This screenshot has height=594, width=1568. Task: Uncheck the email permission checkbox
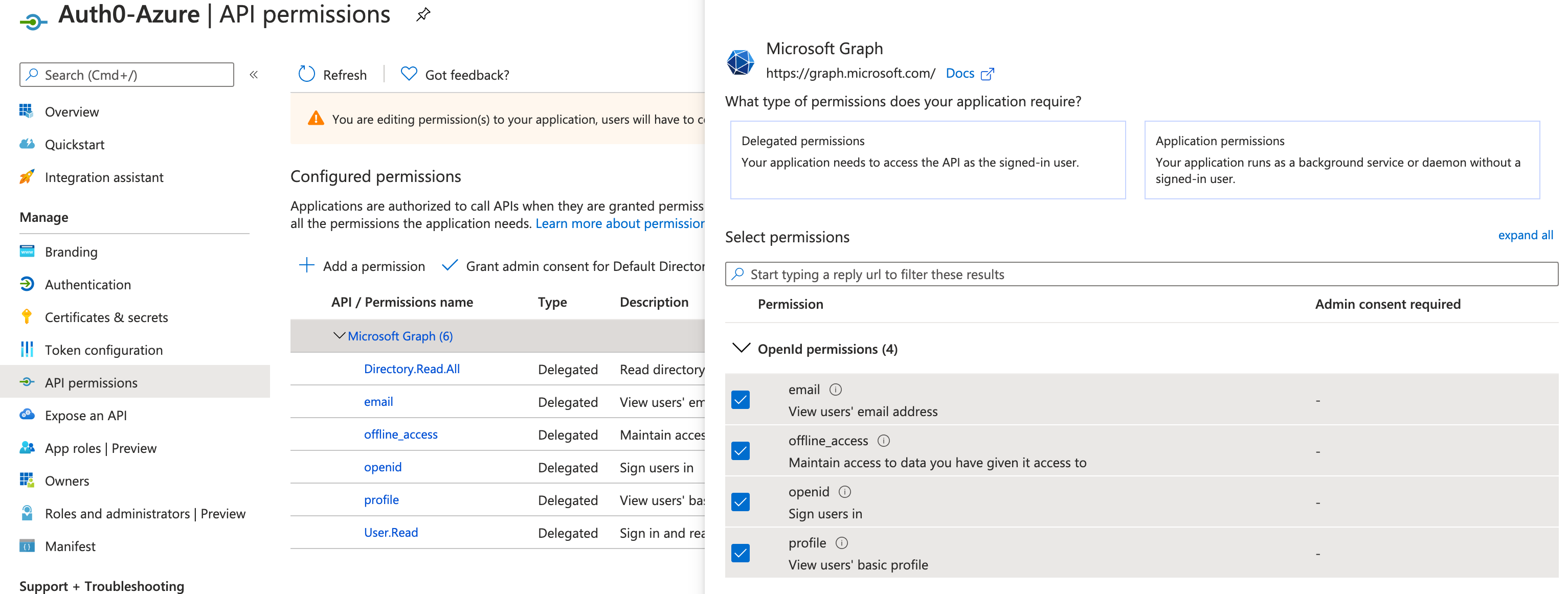(741, 400)
